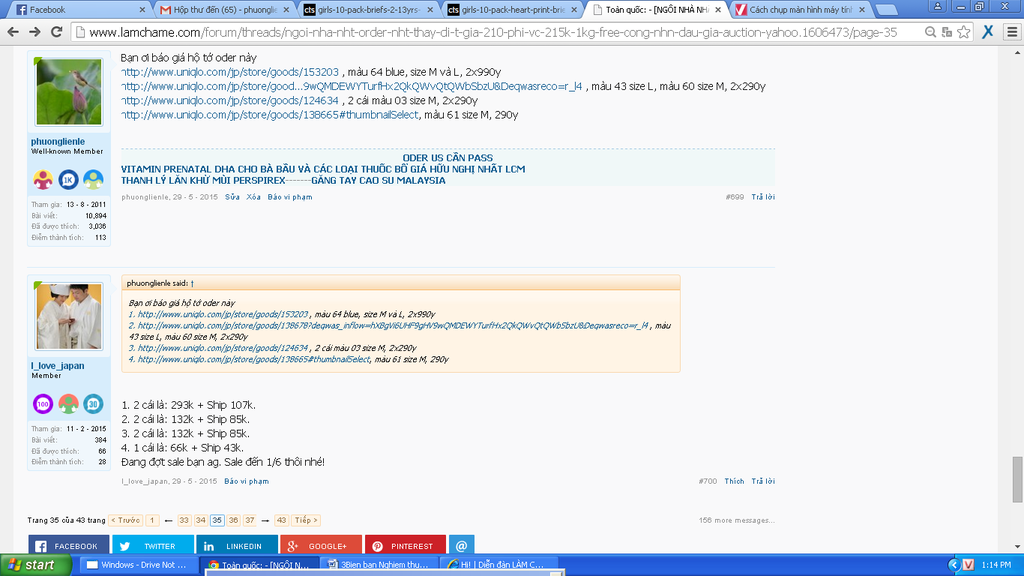1024x576 pixels.
Task: Open the uniqlo goods/153203 link in first post
Action: coord(230,72)
